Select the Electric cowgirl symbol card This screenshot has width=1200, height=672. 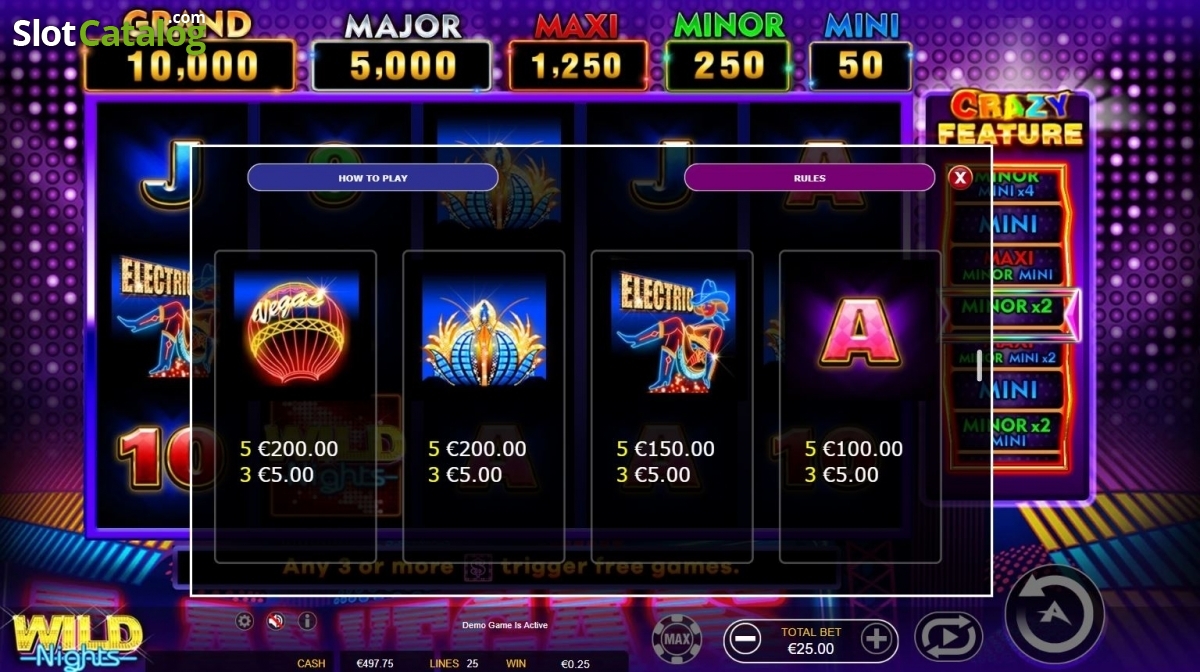tap(672, 406)
